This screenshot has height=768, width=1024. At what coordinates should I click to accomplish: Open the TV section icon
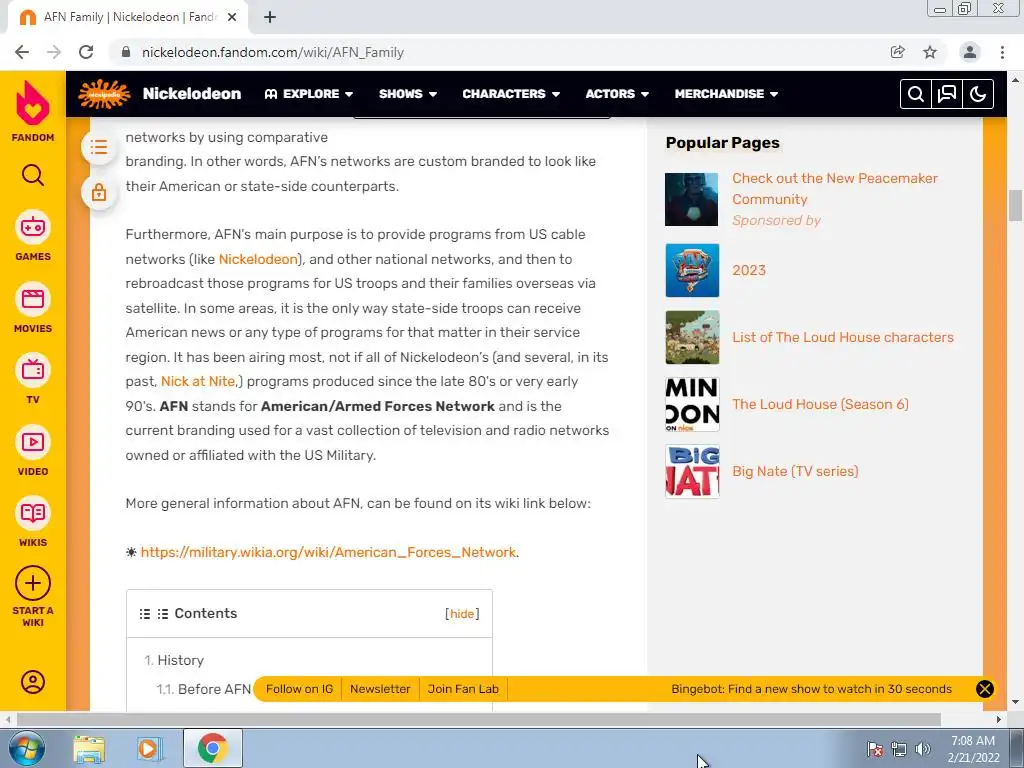(33, 370)
